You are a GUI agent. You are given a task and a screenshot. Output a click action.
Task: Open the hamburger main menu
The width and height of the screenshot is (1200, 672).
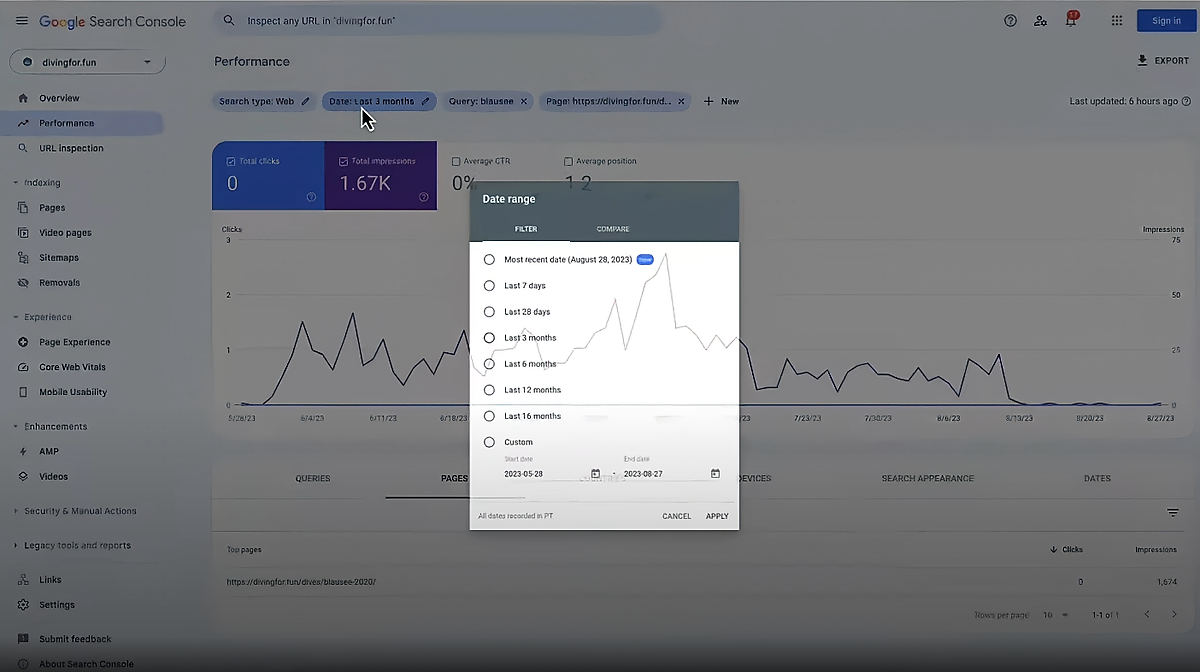click(x=21, y=21)
